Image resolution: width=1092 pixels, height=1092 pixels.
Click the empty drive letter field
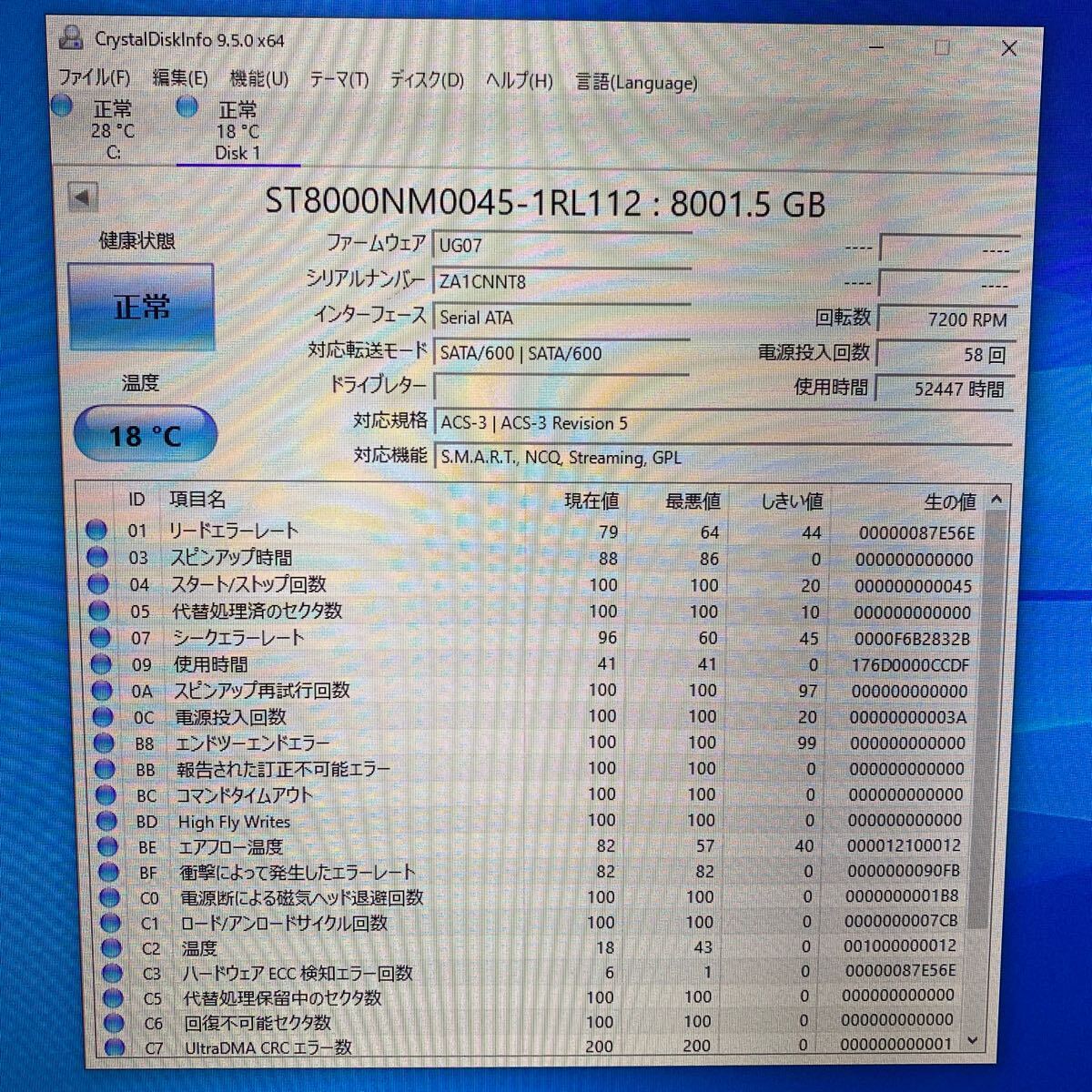561,387
